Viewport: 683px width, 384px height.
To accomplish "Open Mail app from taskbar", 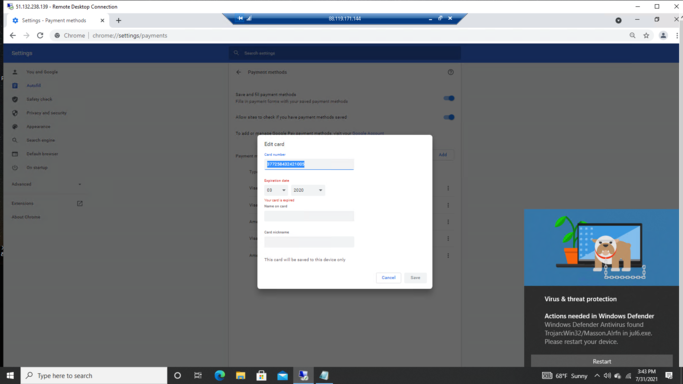I will click(x=282, y=375).
